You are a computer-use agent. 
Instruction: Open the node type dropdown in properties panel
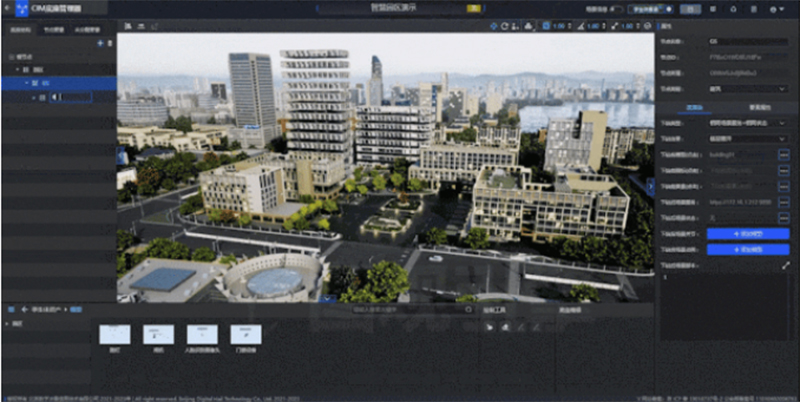pos(748,89)
